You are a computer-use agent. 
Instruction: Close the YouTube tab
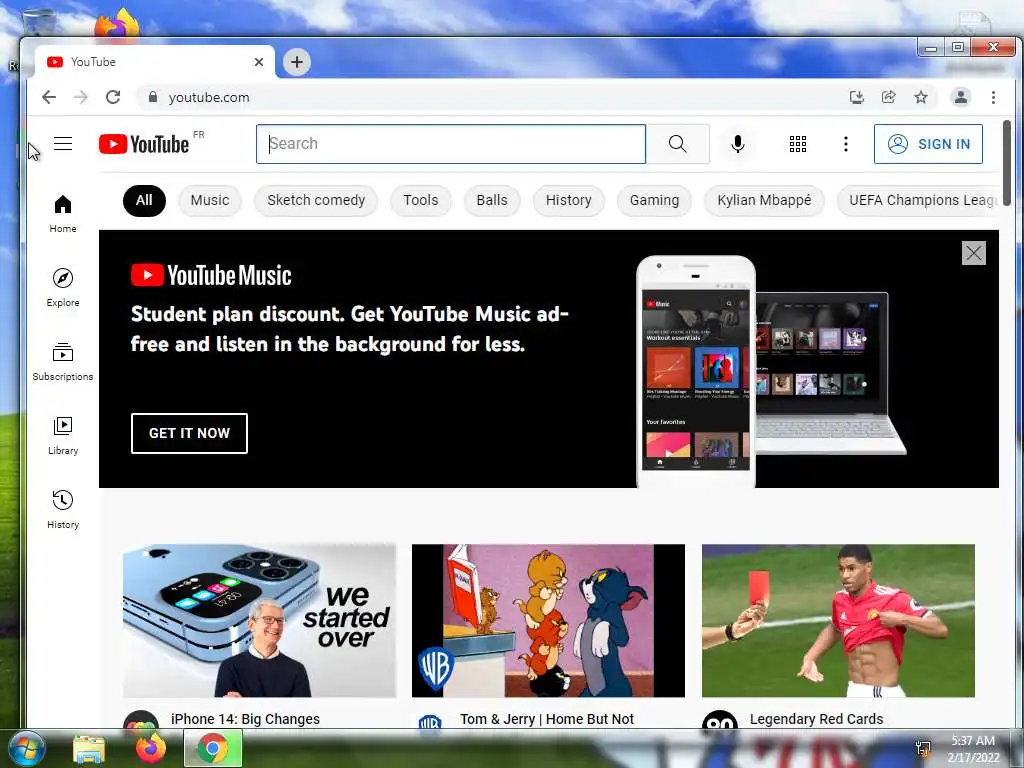click(x=259, y=62)
